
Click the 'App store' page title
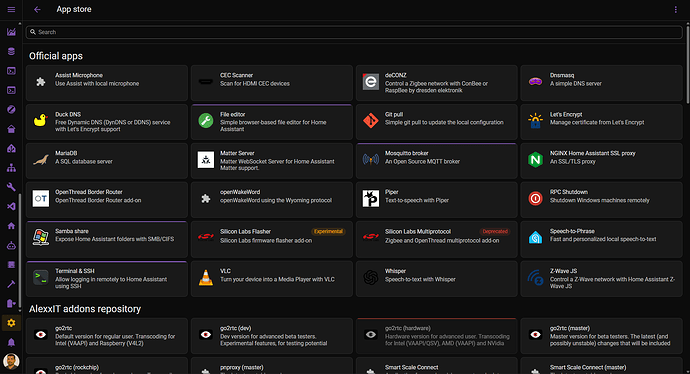point(74,9)
